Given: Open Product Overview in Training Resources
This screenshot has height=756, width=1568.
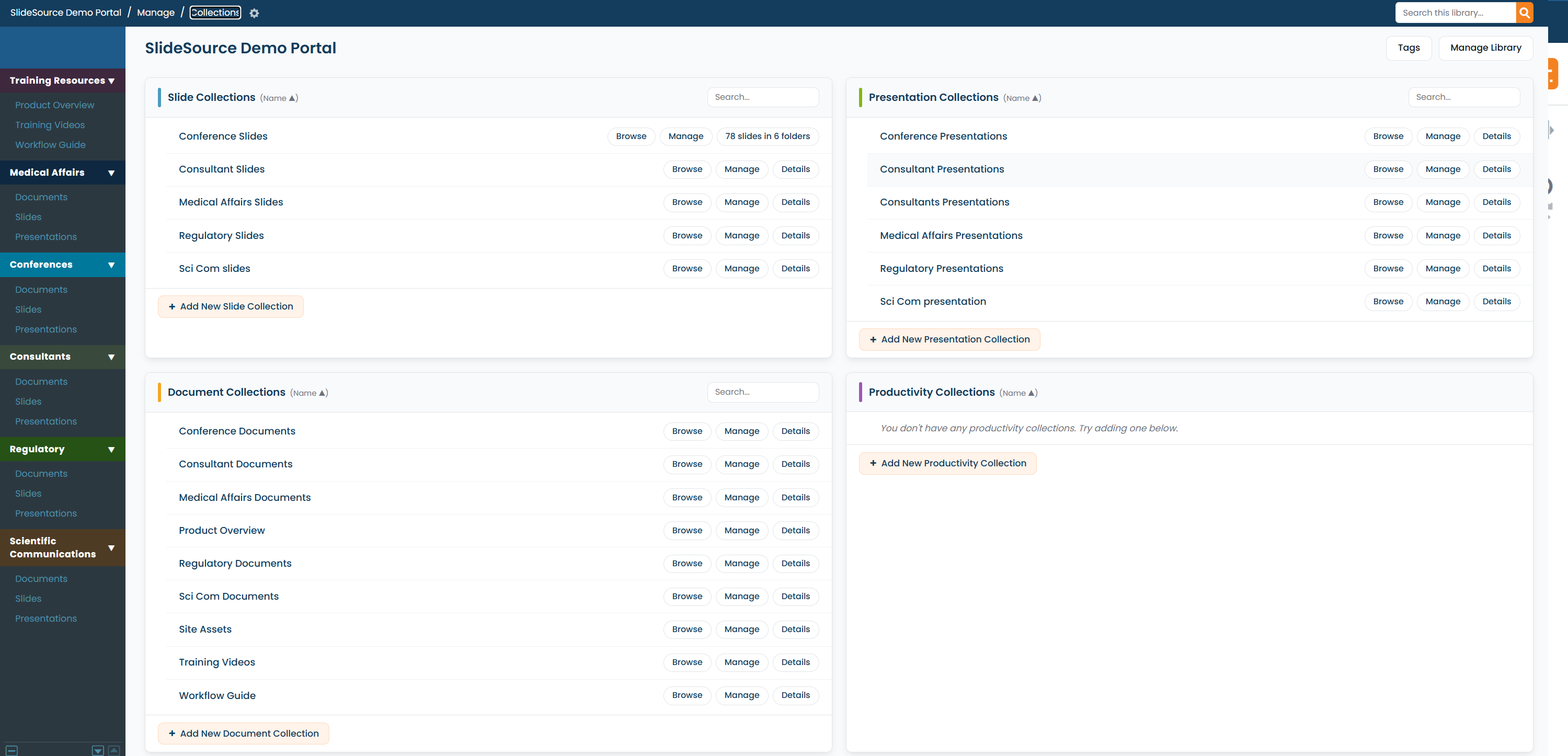Looking at the screenshot, I should coord(55,105).
